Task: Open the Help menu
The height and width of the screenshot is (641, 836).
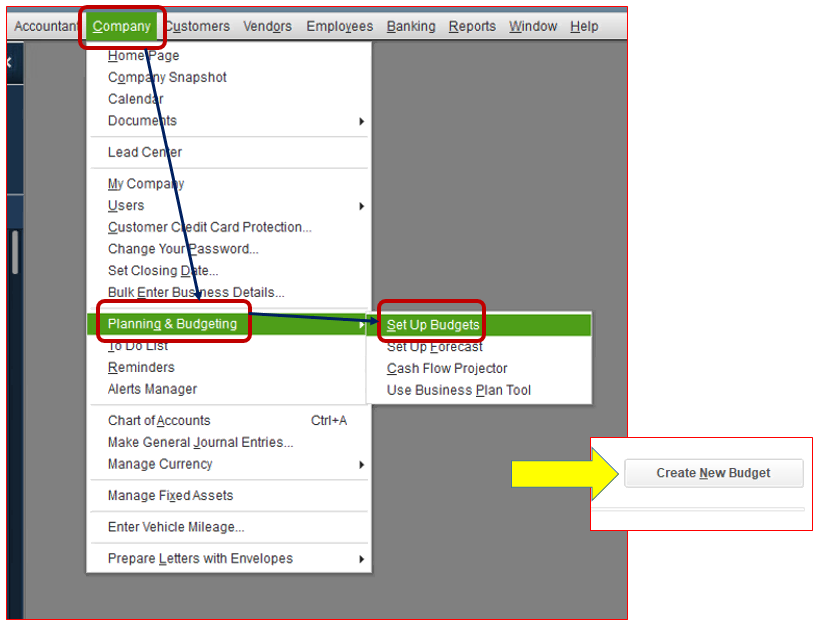Action: coord(584,26)
